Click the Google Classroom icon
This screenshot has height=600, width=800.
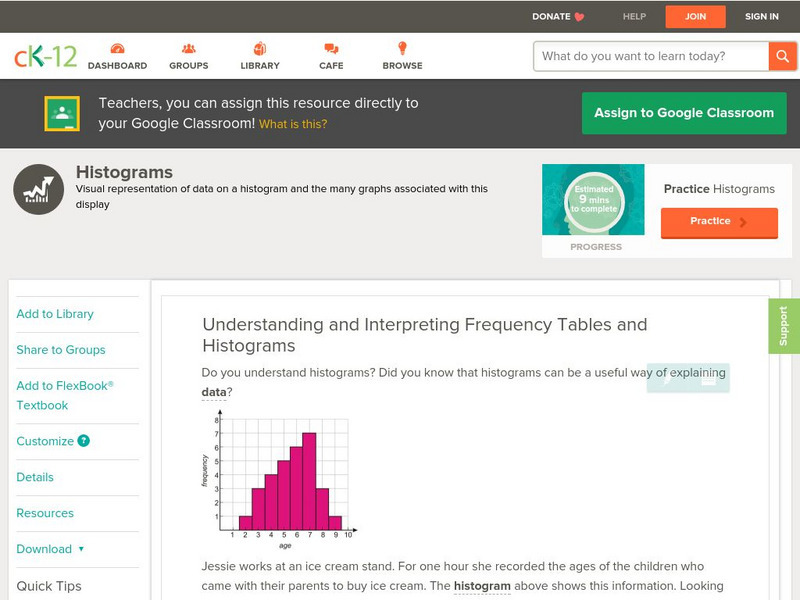coord(62,114)
